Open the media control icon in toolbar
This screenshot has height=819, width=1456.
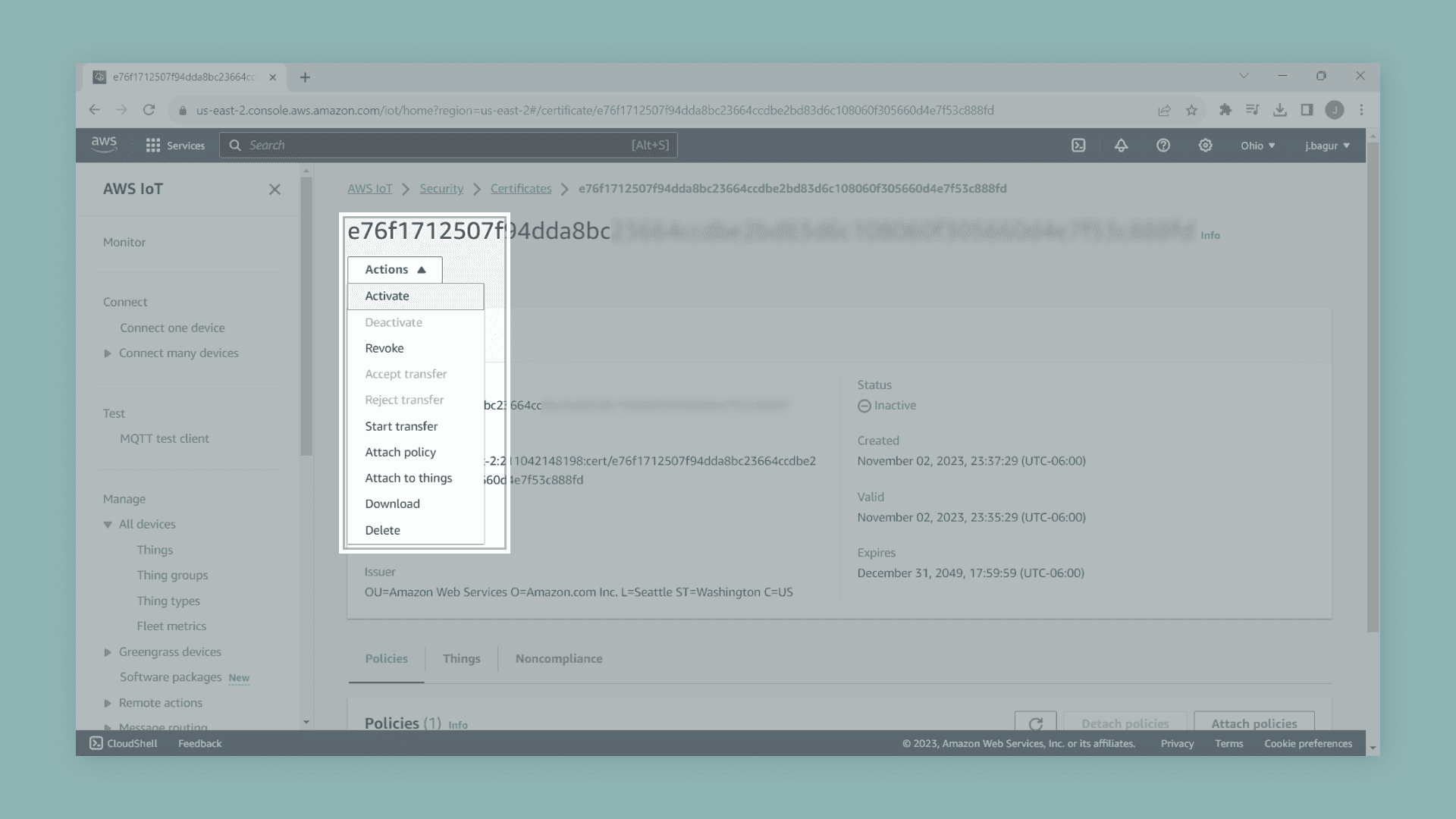1252,110
